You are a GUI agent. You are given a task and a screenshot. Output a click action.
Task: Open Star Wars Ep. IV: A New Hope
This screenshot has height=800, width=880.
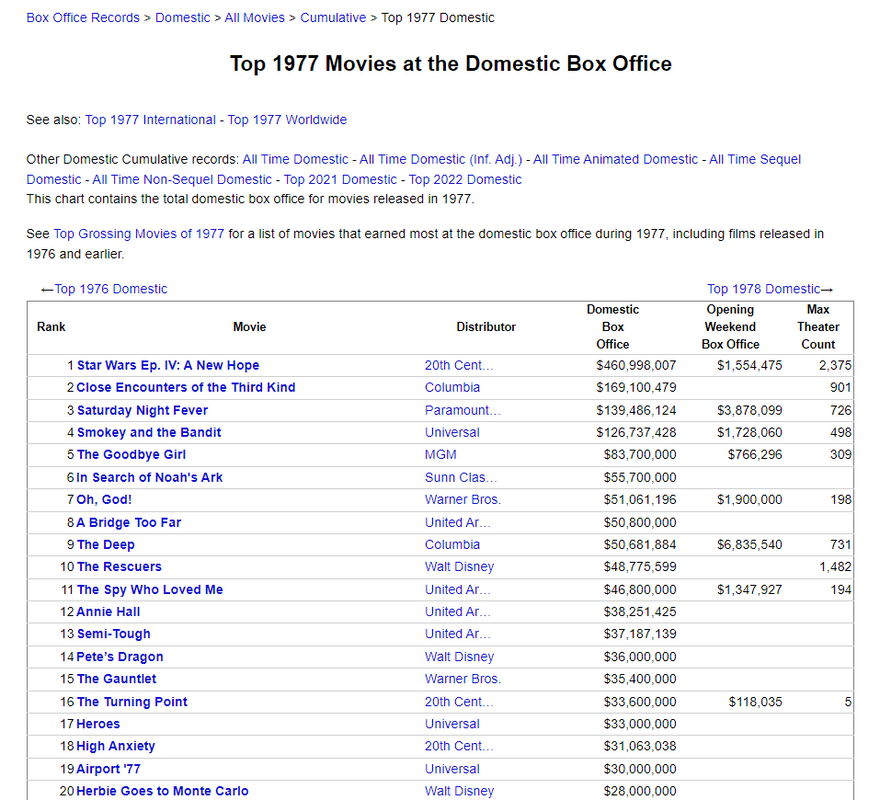tap(168, 365)
